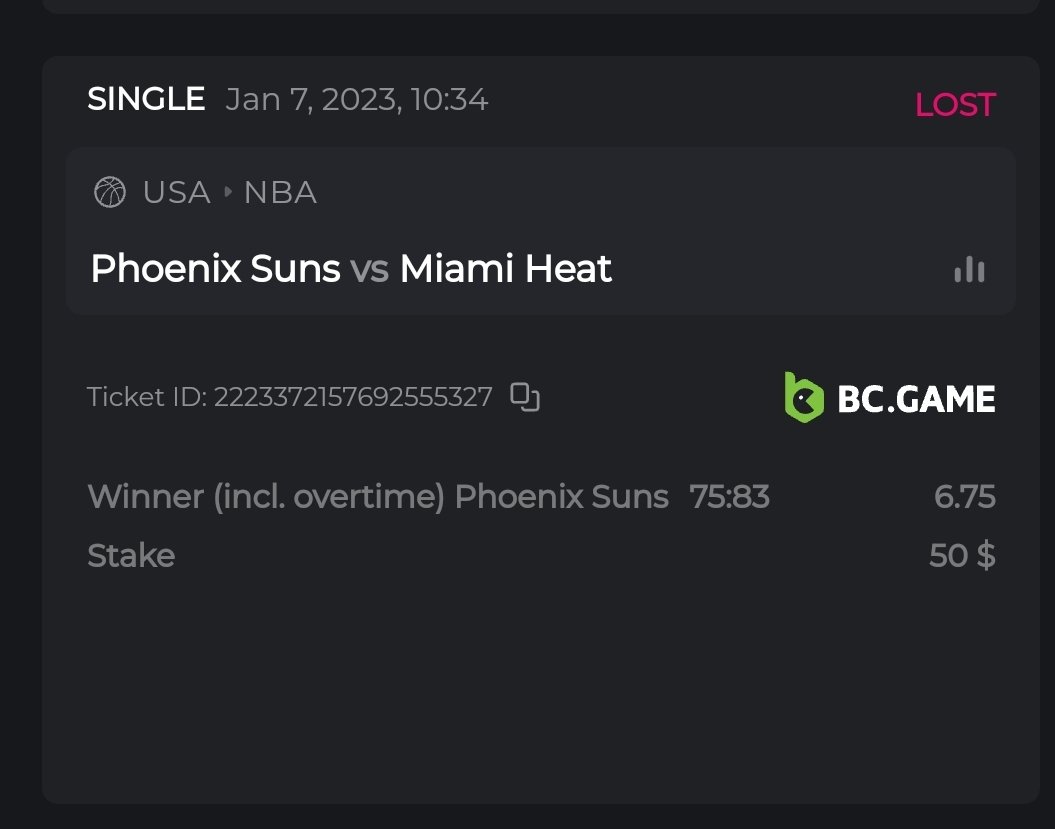Open match statistics bar chart icon
This screenshot has width=1055, height=829.
(x=969, y=269)
